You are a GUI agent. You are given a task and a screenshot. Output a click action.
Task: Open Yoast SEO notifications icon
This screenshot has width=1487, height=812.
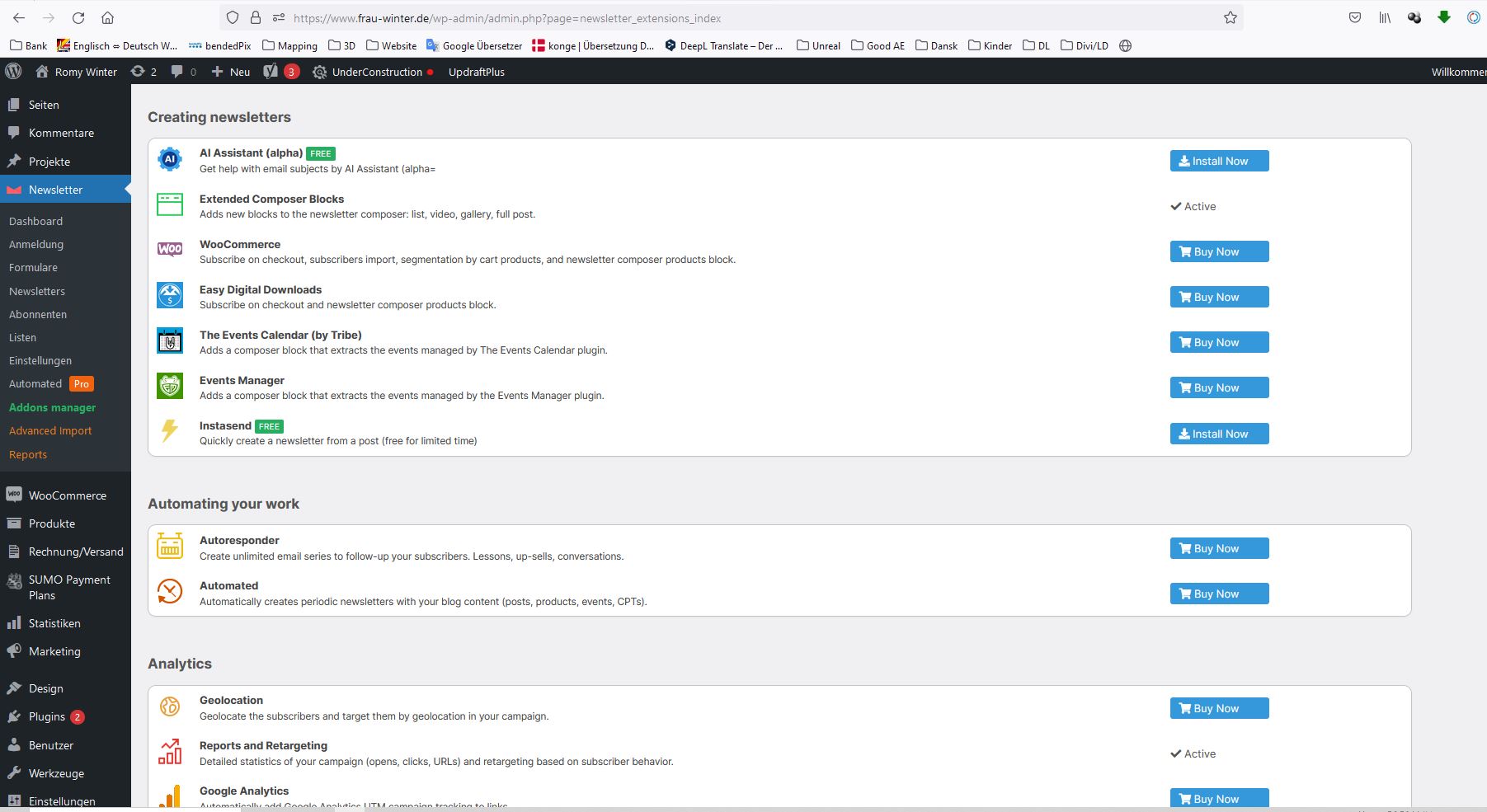coord(280,72)
